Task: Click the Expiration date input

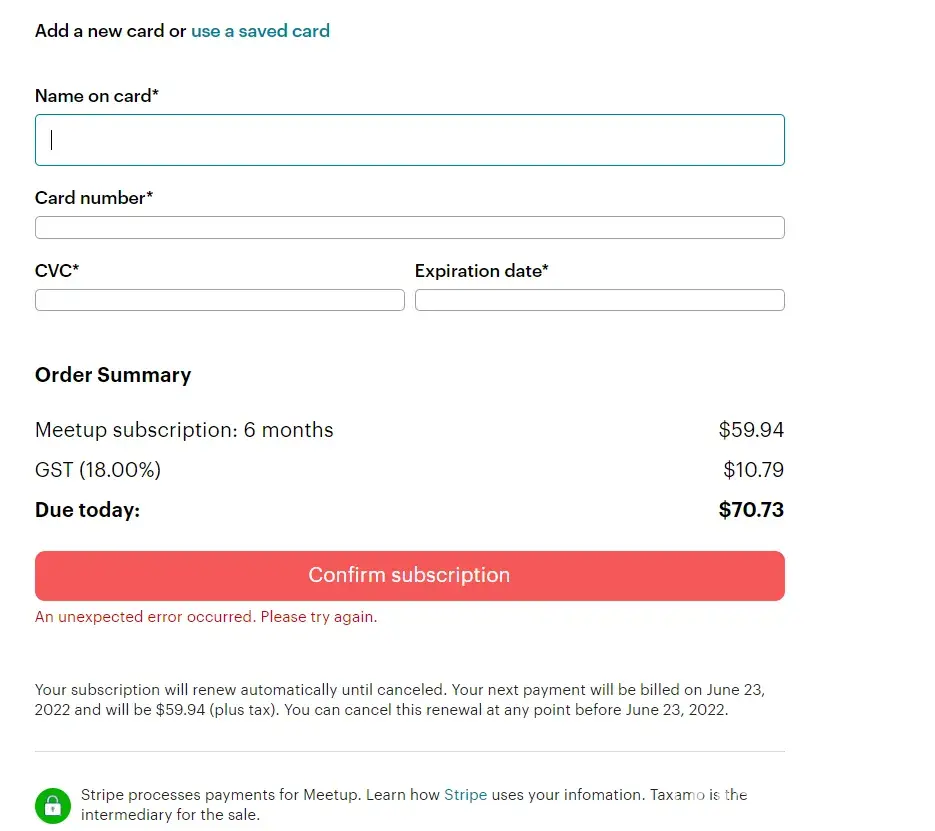Action: click(x=599, y=300)
